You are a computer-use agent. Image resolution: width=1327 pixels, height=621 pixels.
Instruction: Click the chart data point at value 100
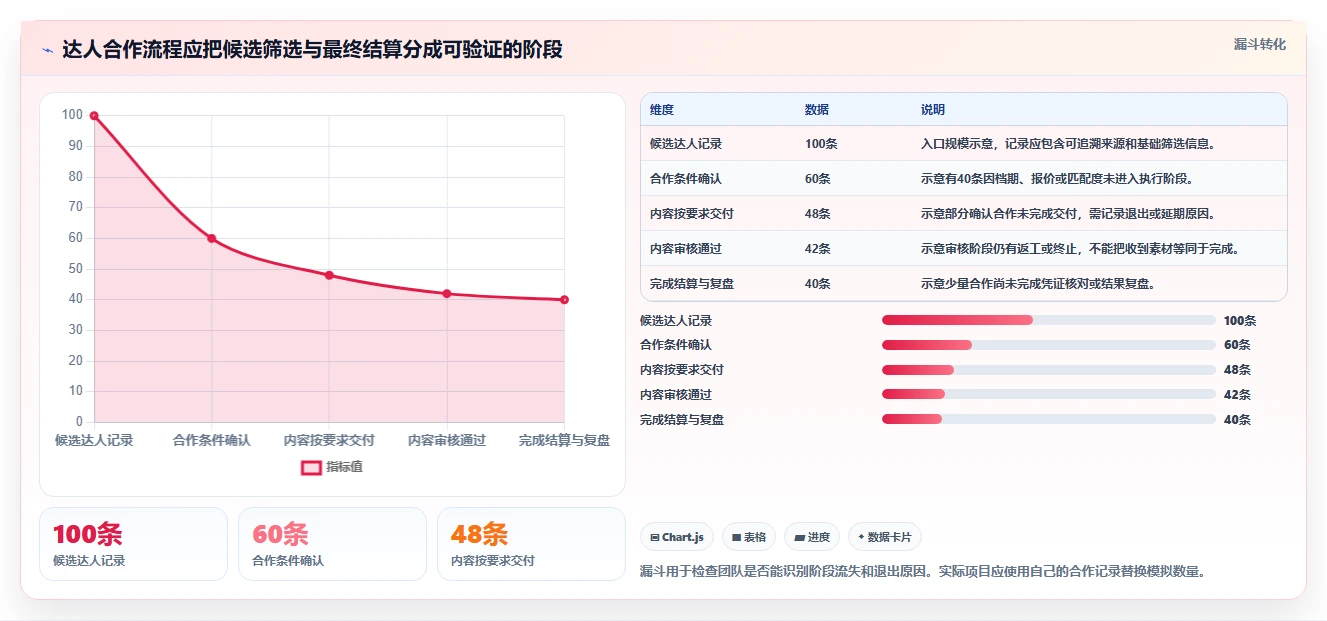click(x=94, y=116)
